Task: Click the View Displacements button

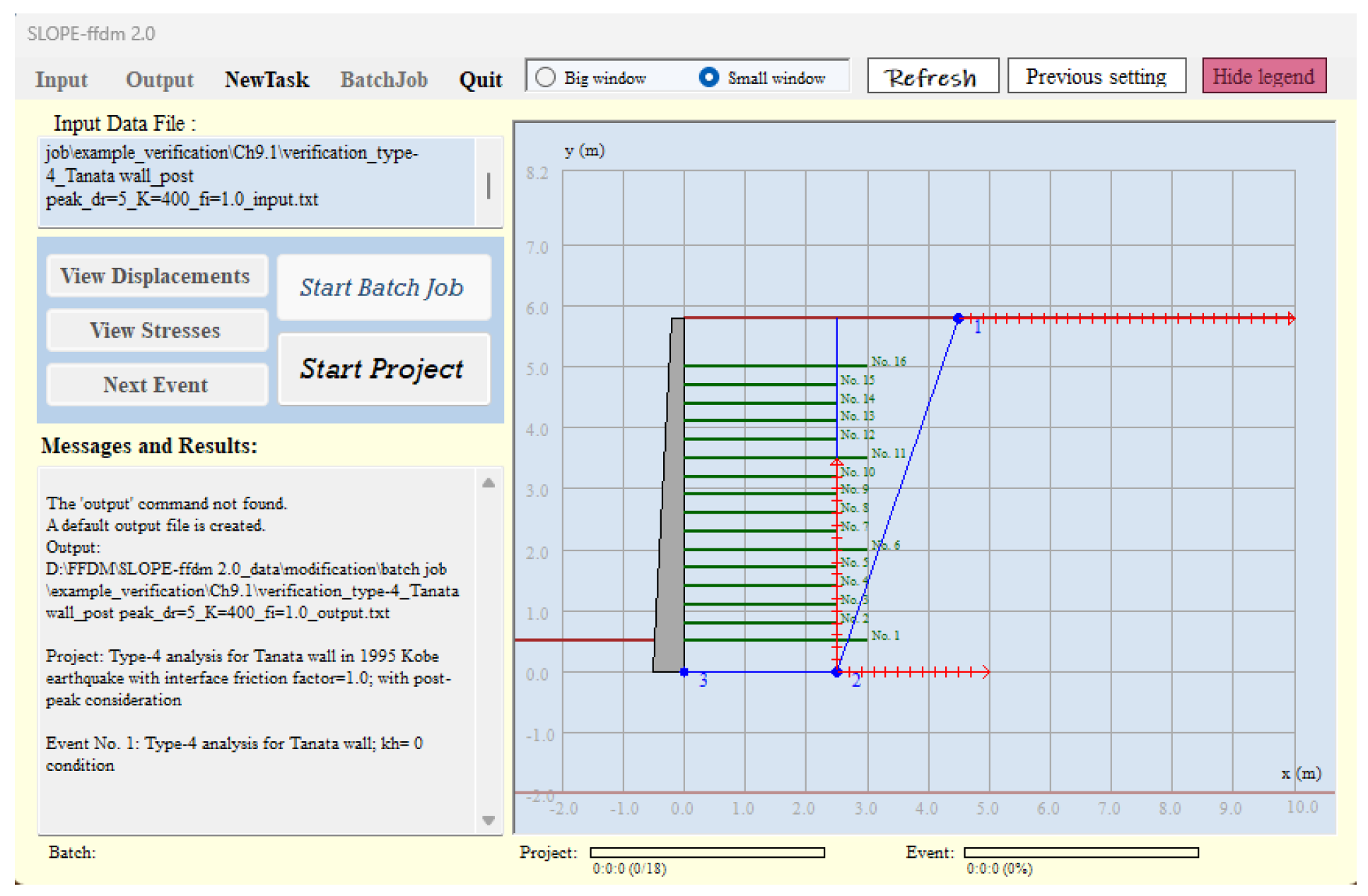Action: pyautogui.click(x=156, y=276)
